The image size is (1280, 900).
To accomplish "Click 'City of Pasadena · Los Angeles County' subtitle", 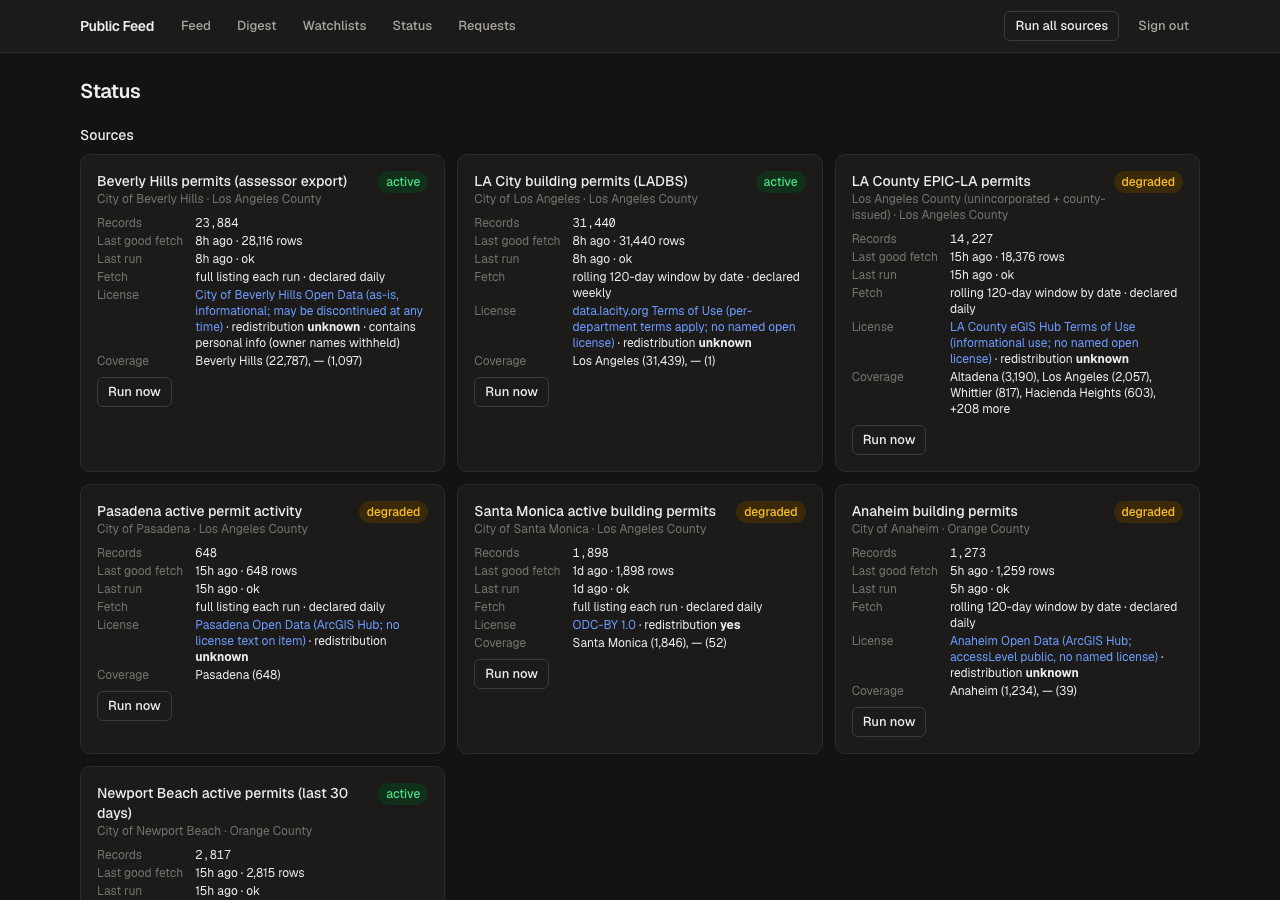I will pyautogui.click(x=202, y=529).
